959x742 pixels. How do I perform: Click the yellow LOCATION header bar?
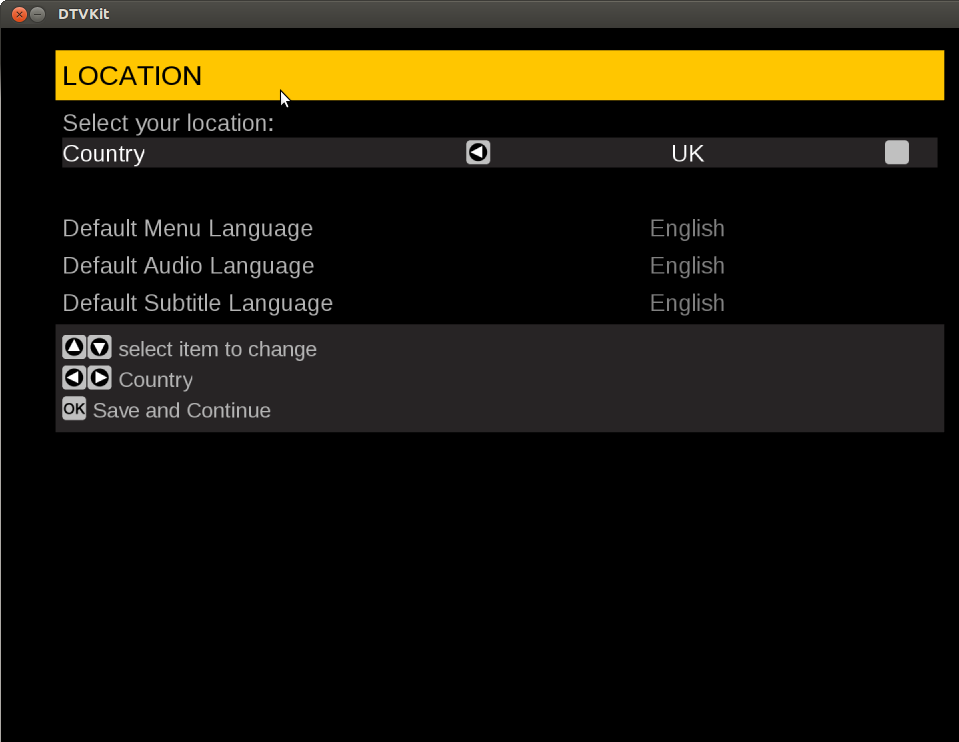500,76
